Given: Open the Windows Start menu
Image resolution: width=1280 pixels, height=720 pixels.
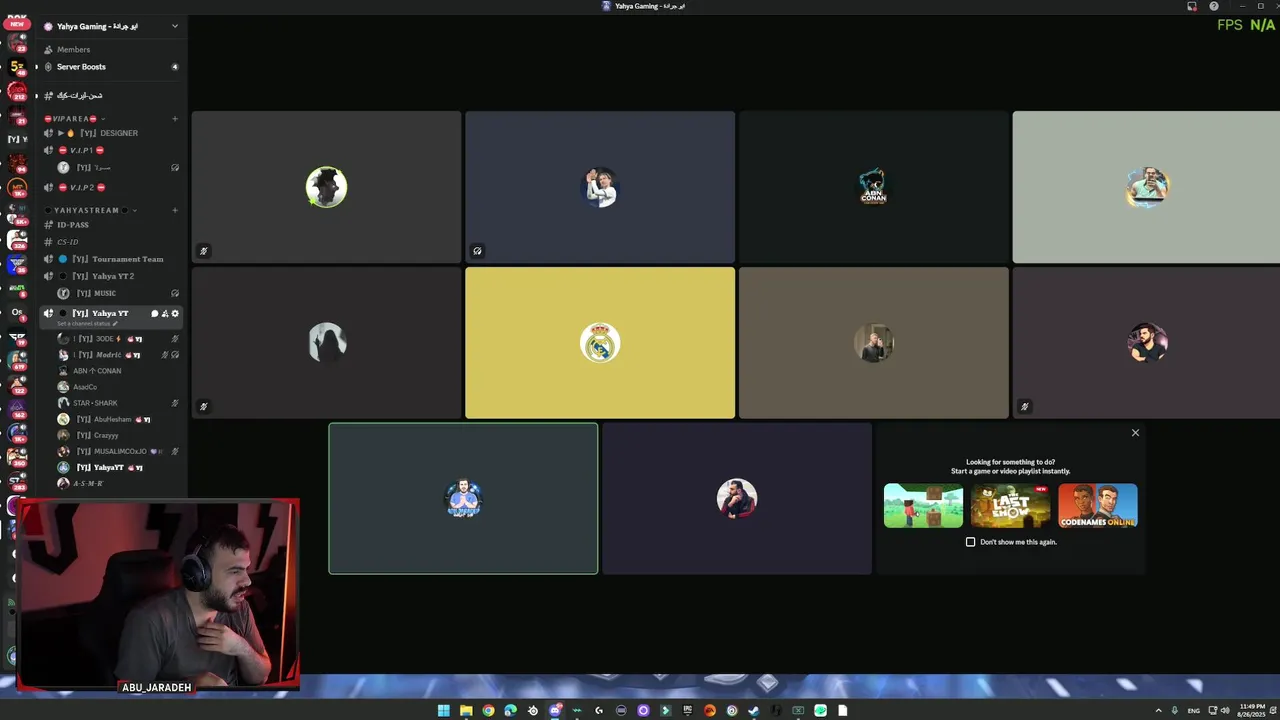Looking at the screenshot, I should 444,710.
